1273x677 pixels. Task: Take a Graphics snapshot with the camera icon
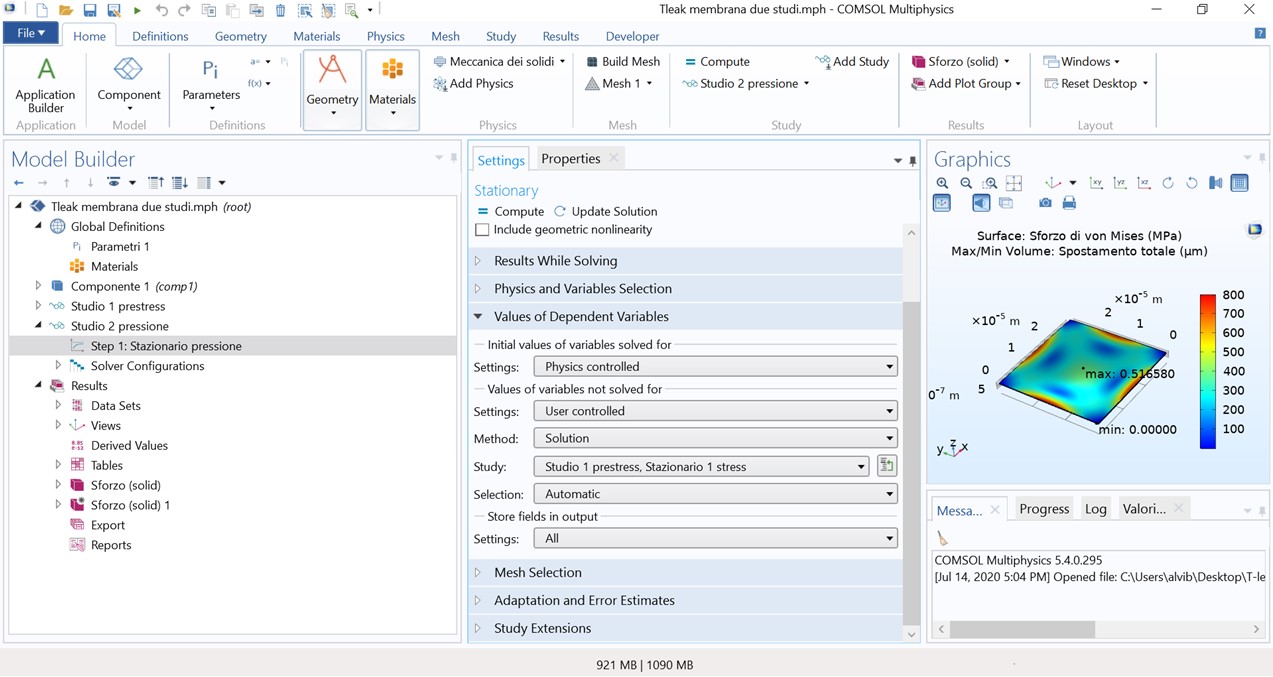click(x=1045, y=203)
